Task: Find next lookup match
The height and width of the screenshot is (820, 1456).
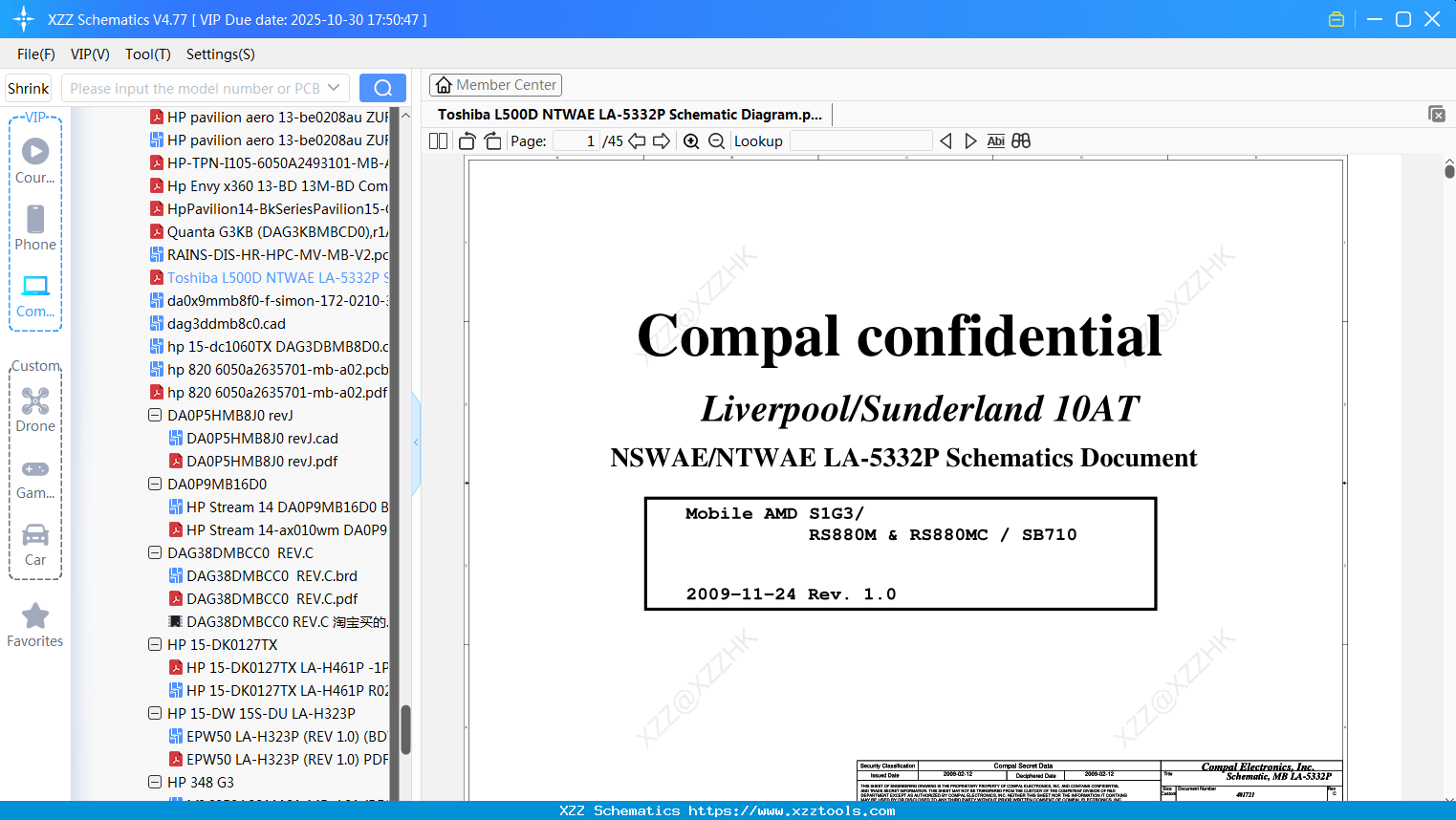Action: coord(970,141)
